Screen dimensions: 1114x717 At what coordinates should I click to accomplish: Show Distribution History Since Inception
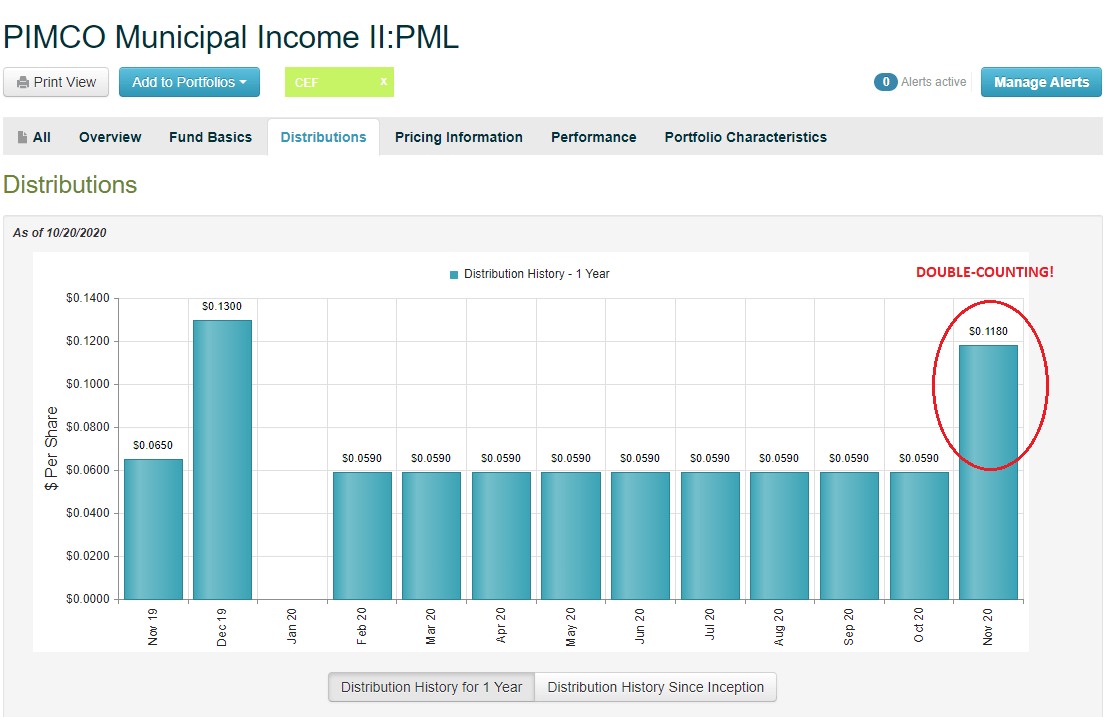point(655,687)
